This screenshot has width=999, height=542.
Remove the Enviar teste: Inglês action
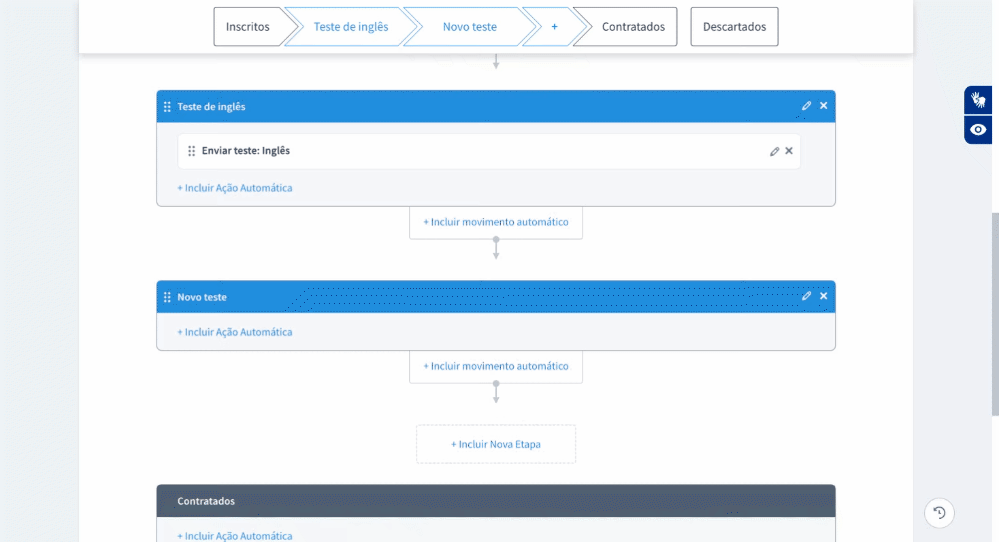pyautogui.click(x=789, y=151)
